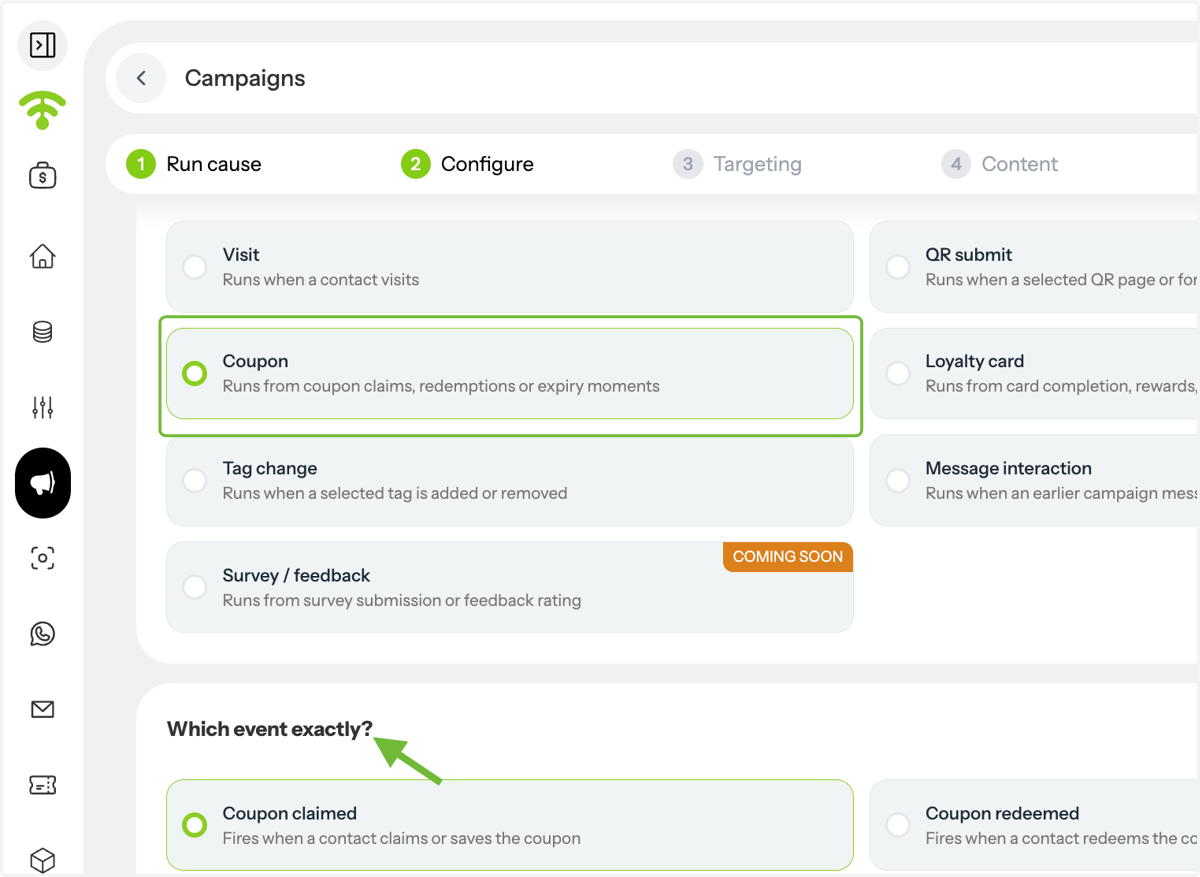This screenshot has width=1200, height=877.
Task: Toggle the sidebar panel icon
Action: 42,45
